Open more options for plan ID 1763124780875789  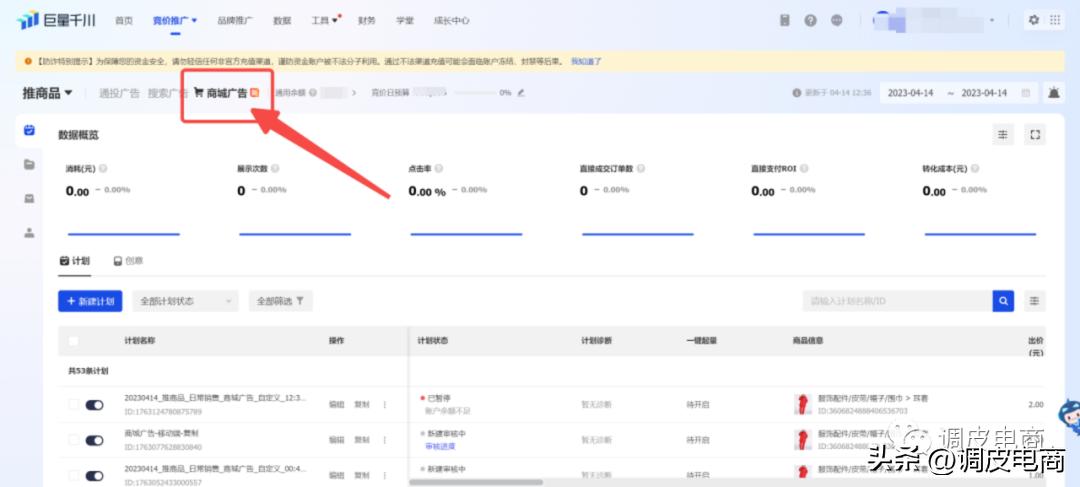[384, 404]
